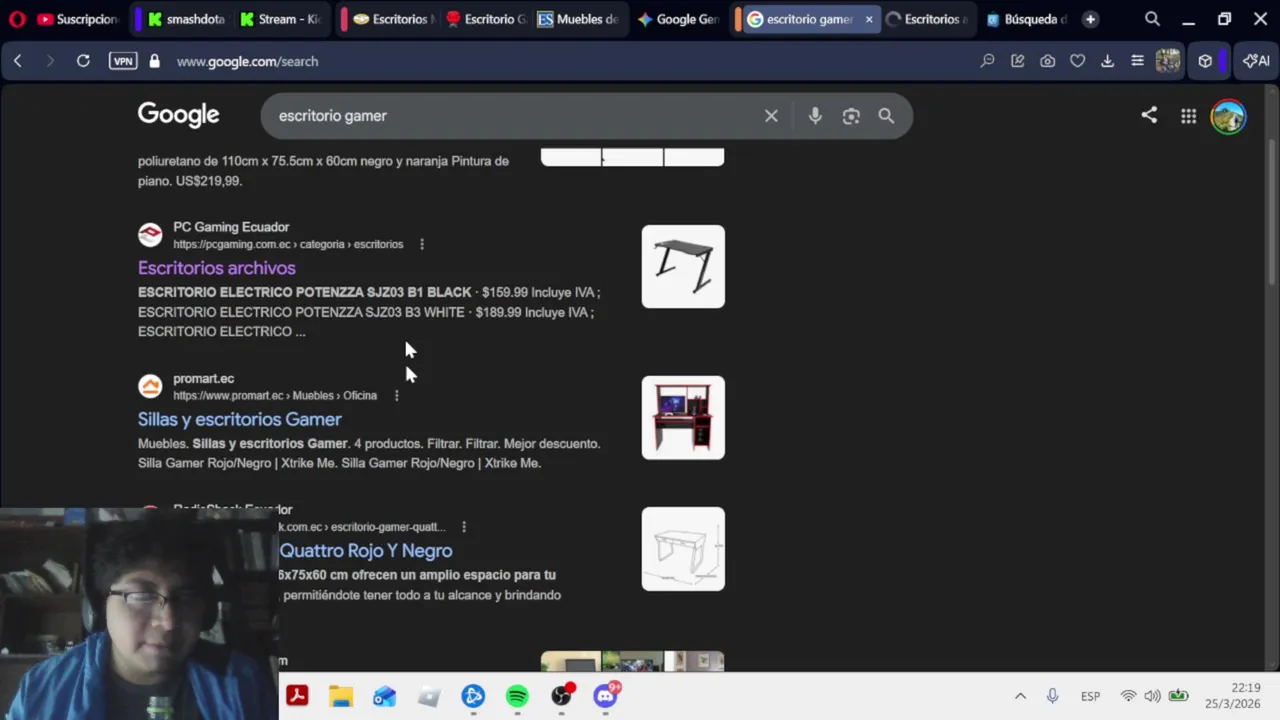Switch to the Muebles de tab
This screenshot has width=1280, height=720.
(577, 19)
